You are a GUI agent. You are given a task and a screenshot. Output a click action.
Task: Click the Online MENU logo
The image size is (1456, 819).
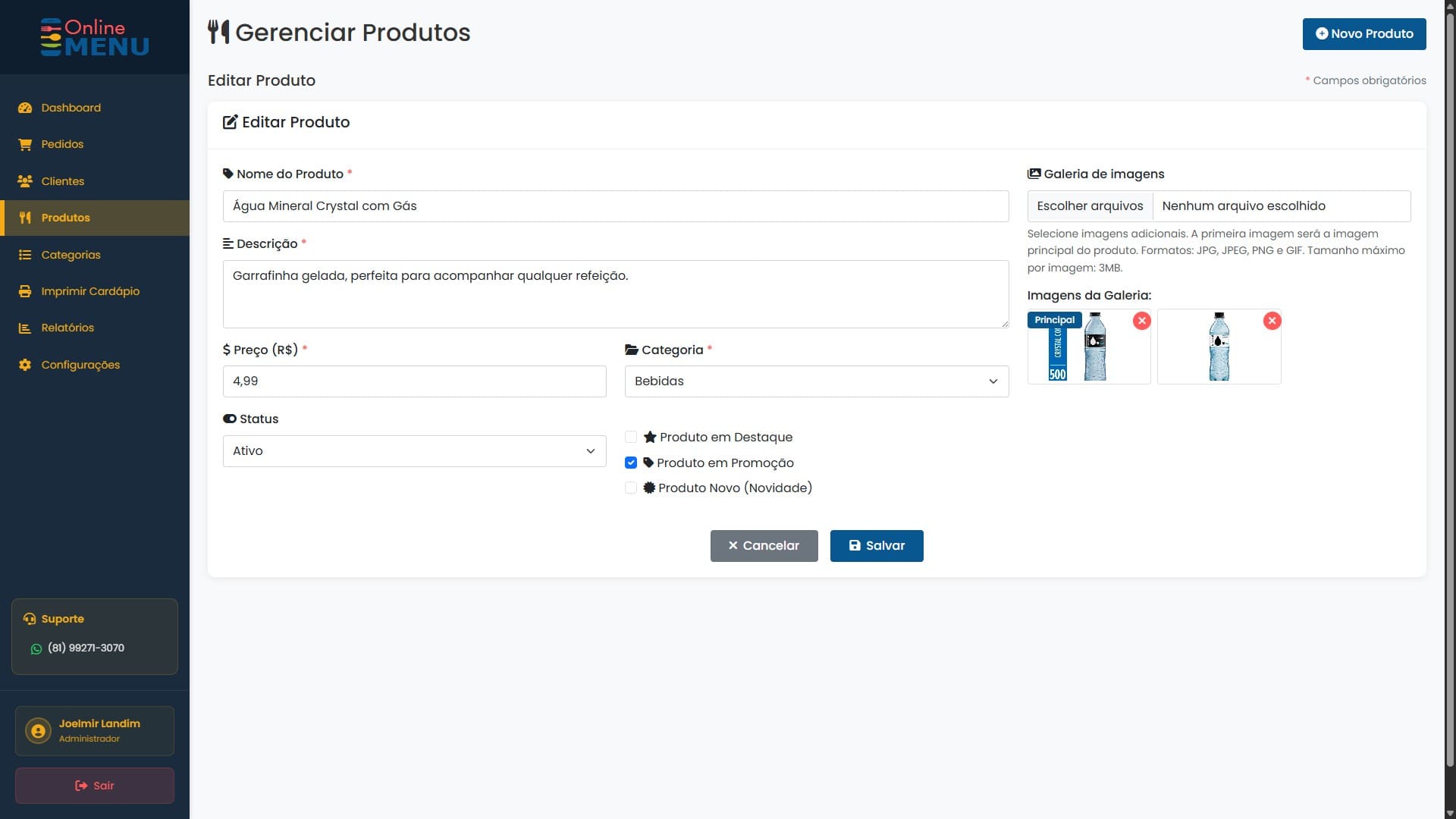tap(95, 37)
